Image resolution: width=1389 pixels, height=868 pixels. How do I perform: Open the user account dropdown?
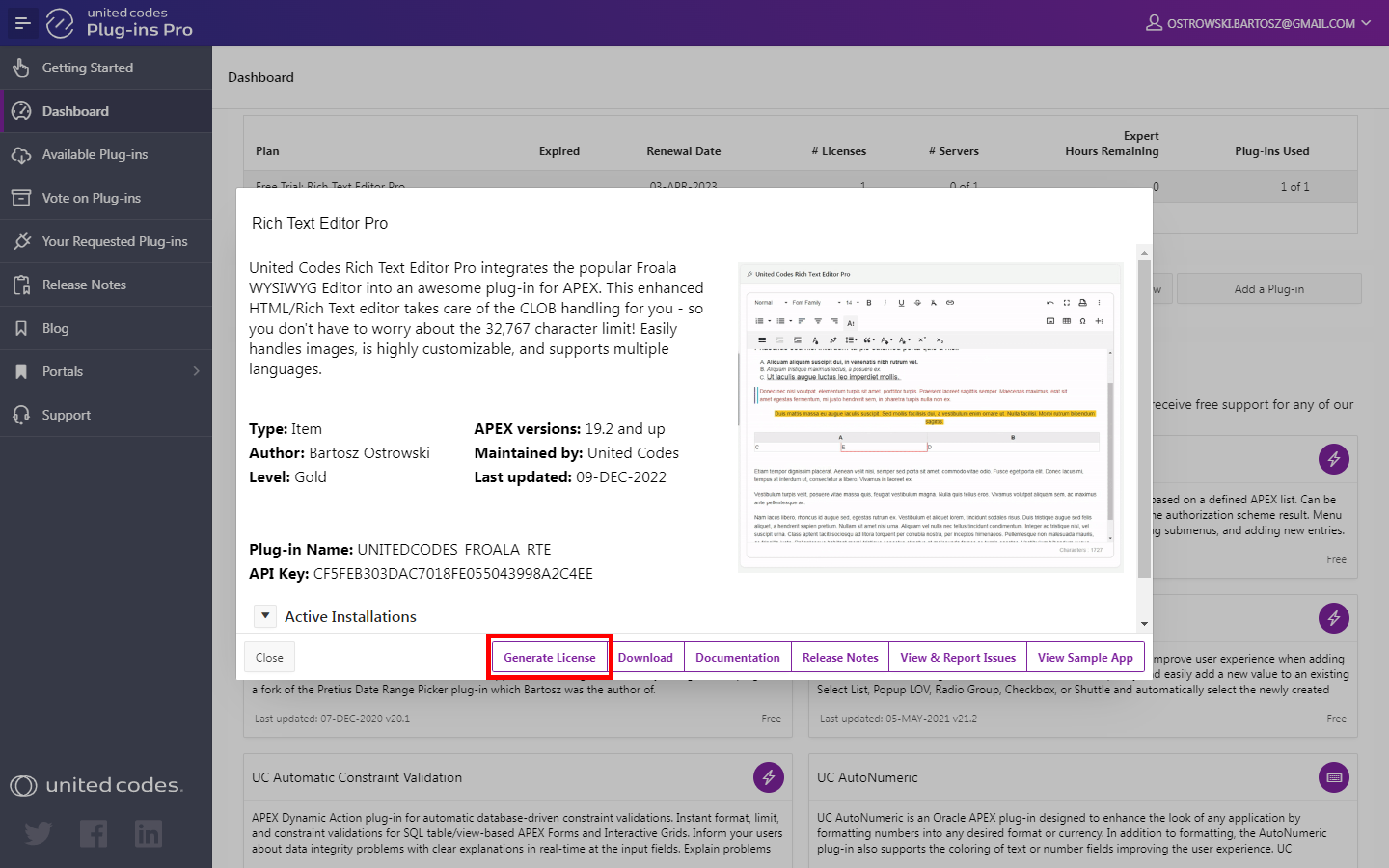click(1258, 23)
